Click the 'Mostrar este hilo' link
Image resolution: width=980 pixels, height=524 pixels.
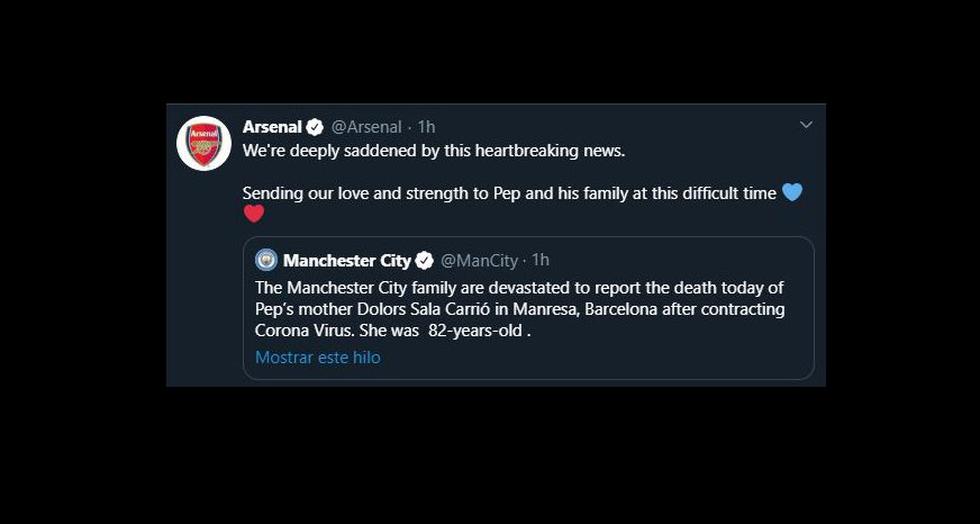click(317, 357)
